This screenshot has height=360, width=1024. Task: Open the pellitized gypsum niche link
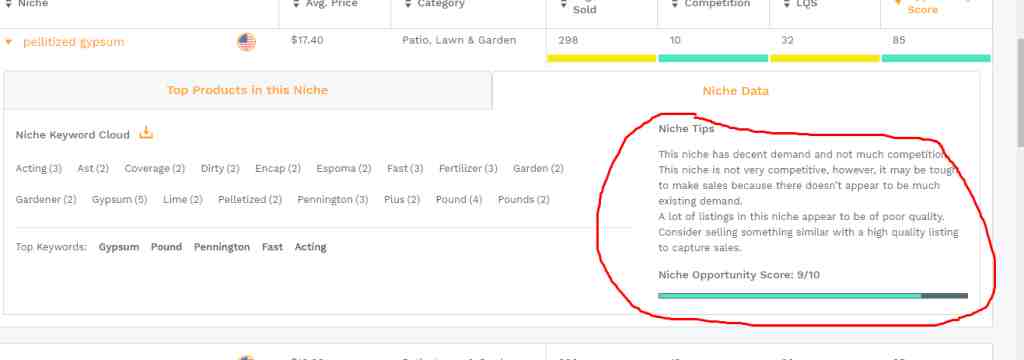[73, 42]
